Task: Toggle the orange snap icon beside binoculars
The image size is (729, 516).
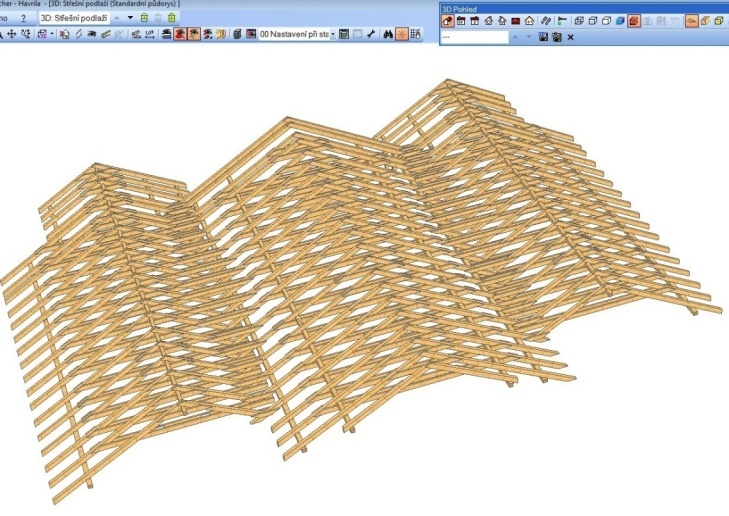Action: (400, 34)
